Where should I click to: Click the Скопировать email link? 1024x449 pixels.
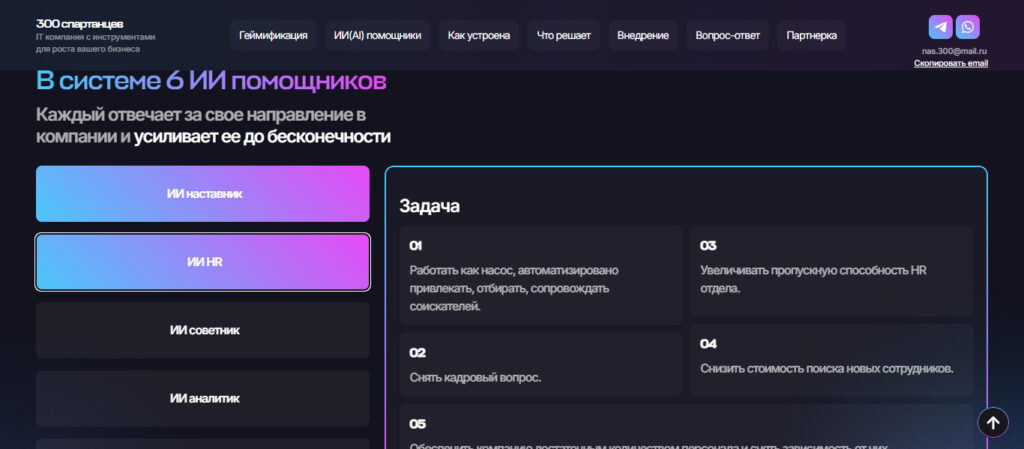click(950, 63)
